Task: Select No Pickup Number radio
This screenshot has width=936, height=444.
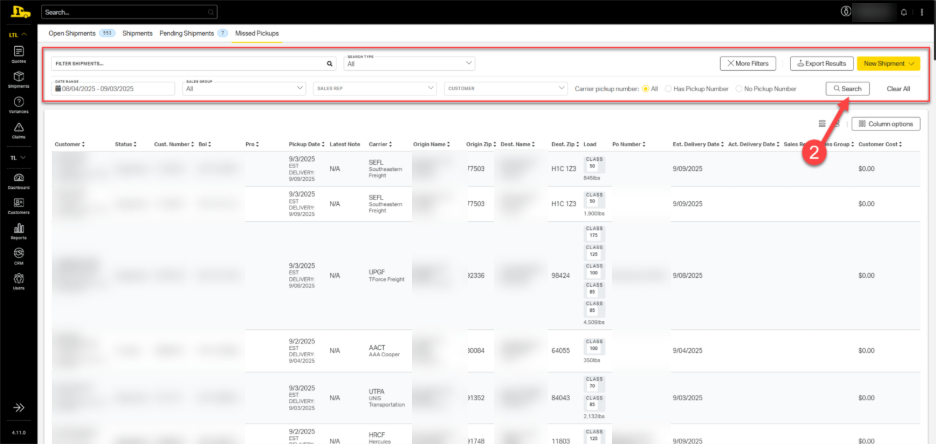Action: click(x=739, y=88)
